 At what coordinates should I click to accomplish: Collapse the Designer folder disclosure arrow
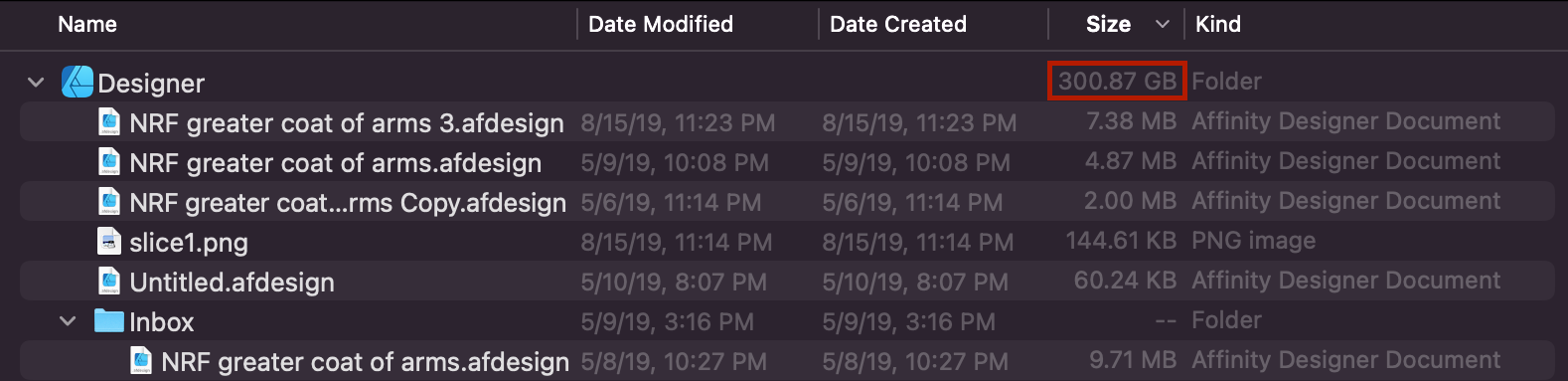(x=36, y=83)
